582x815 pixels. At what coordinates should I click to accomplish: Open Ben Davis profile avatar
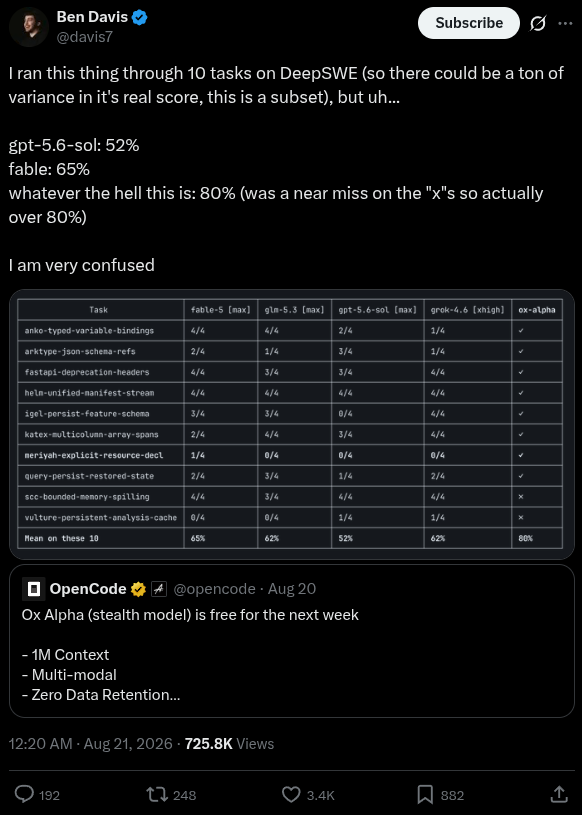pyautogui.click(x=29, y=28)
